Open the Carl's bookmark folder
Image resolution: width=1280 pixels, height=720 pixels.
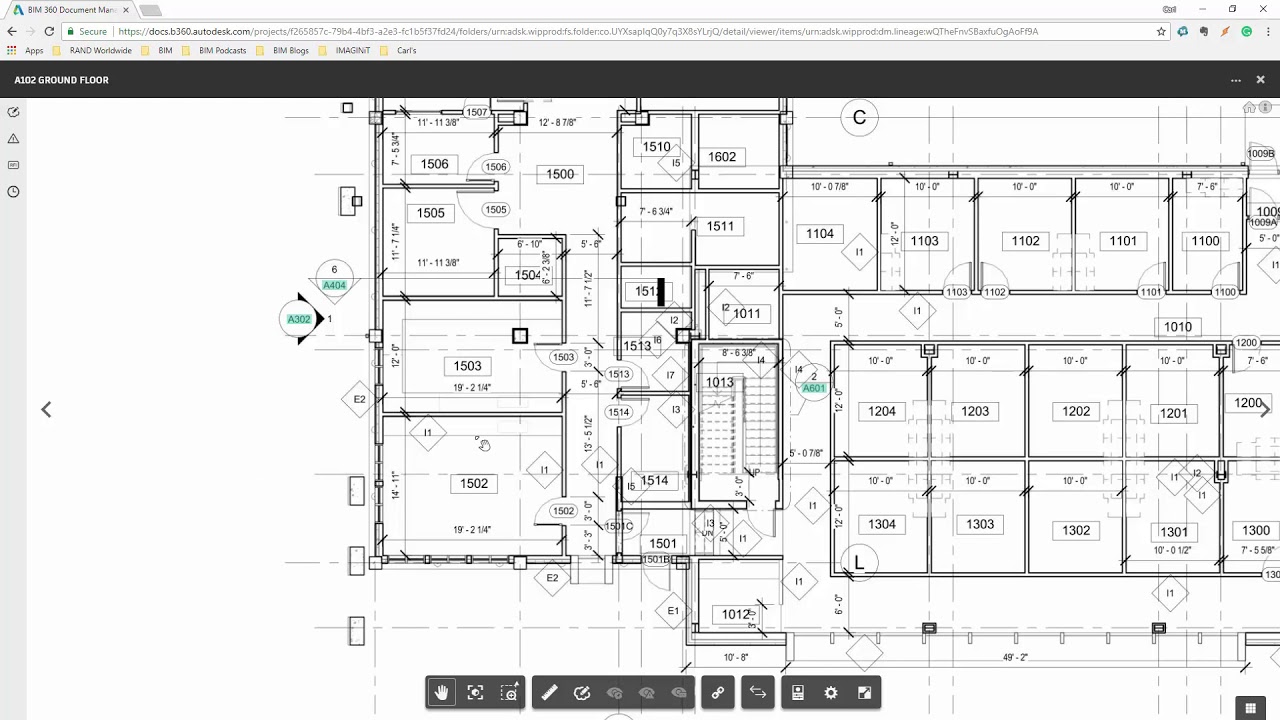399,50
